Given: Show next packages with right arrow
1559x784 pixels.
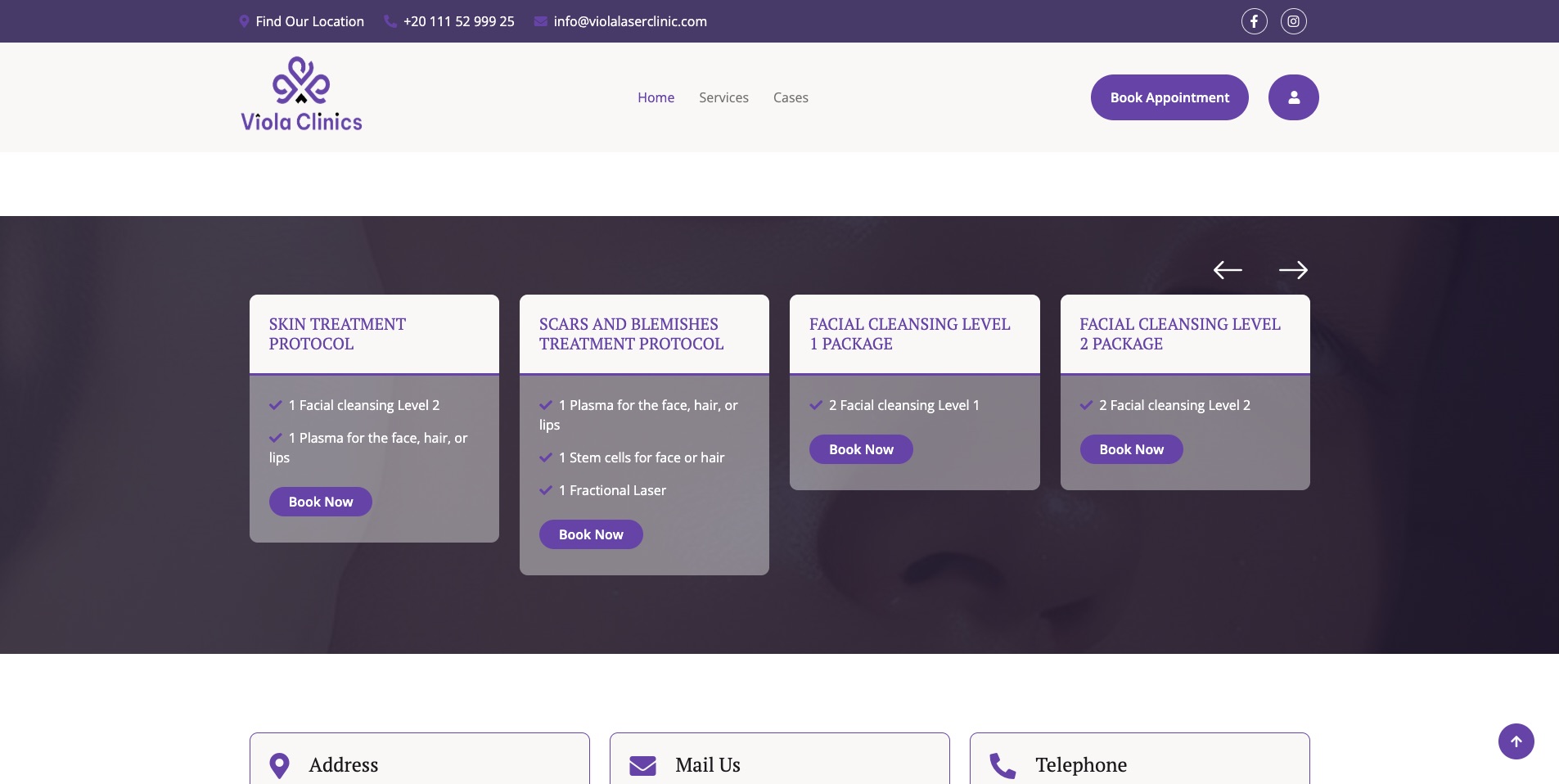Looking at the screenshot, I should click(1293, 270).
